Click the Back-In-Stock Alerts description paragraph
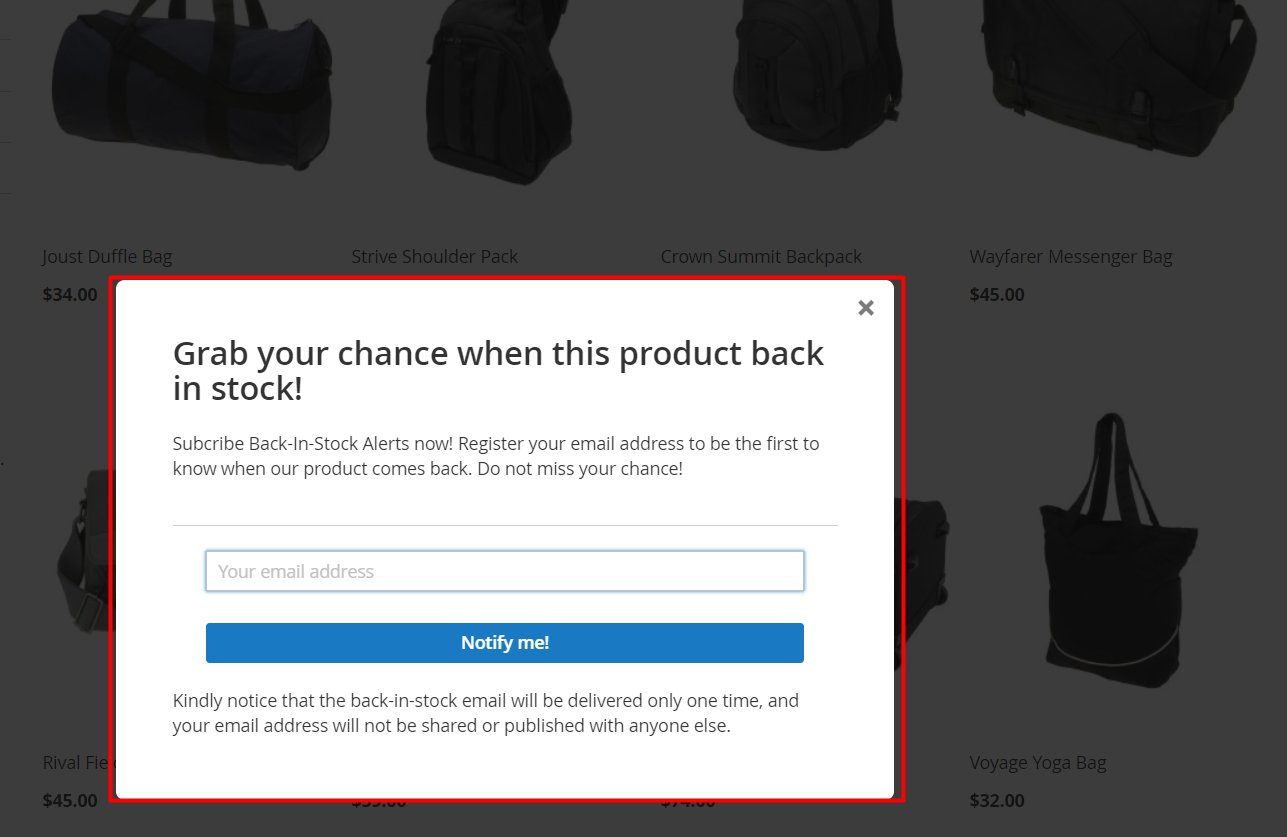The height and width of the screenshot is (837, 1287). tap(495, 455)
